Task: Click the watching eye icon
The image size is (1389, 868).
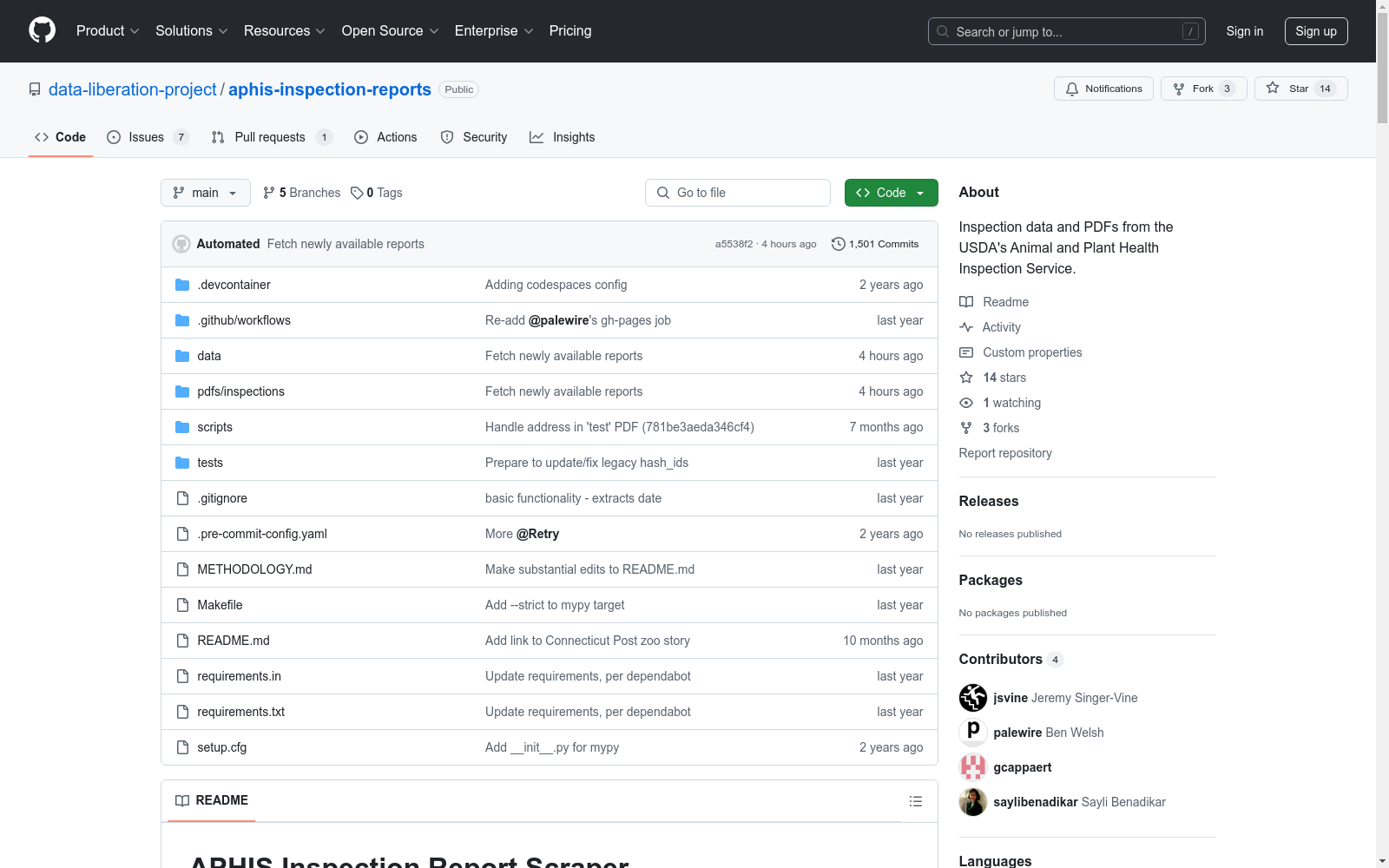Action: (x=966, y=403)
